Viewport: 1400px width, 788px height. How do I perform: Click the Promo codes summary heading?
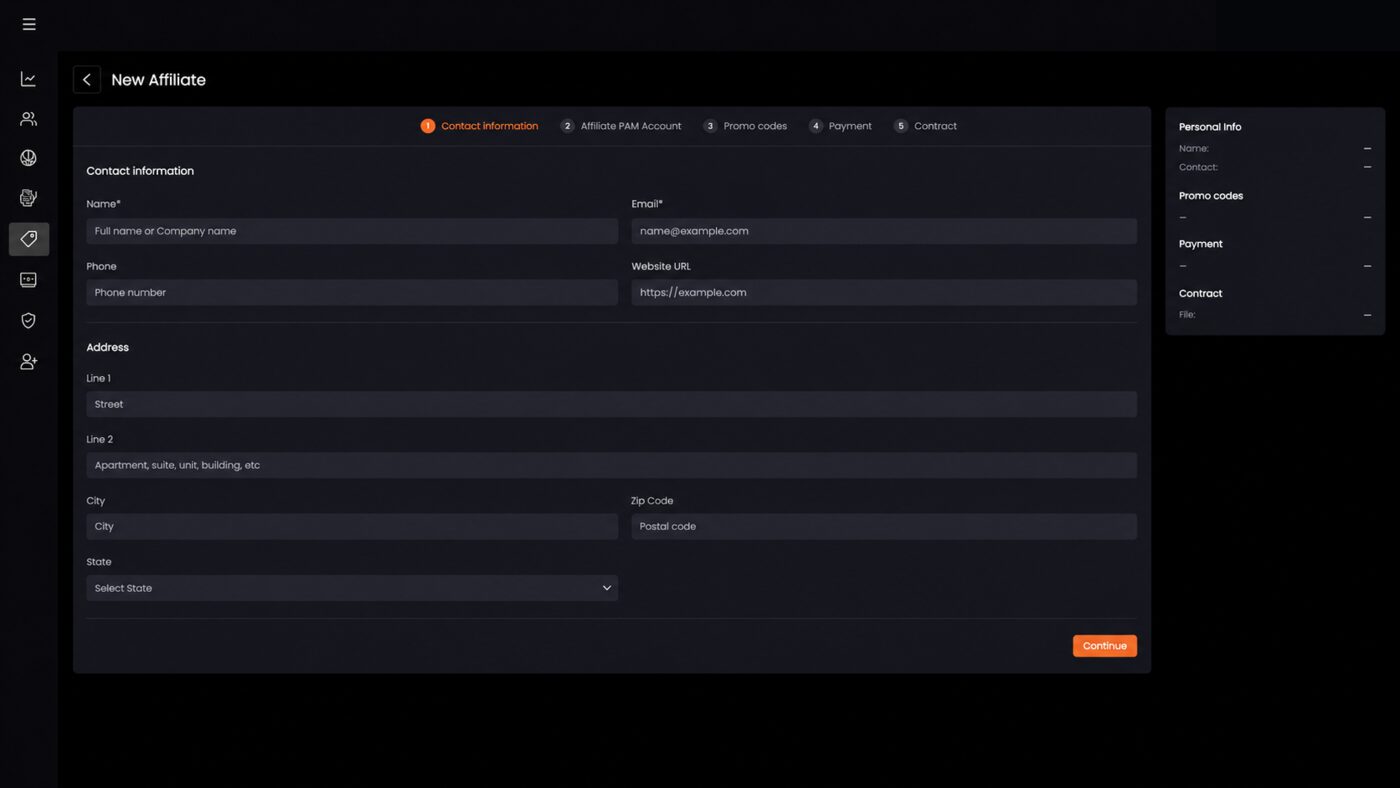point(1211,196)
